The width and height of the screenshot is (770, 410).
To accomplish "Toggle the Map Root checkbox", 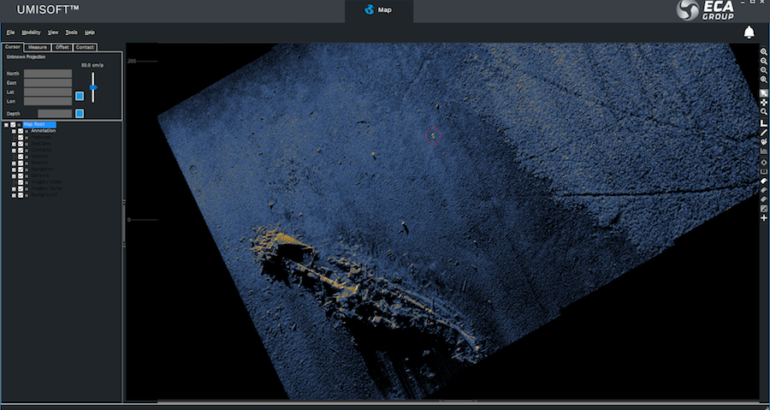I will tap(13, 124).
